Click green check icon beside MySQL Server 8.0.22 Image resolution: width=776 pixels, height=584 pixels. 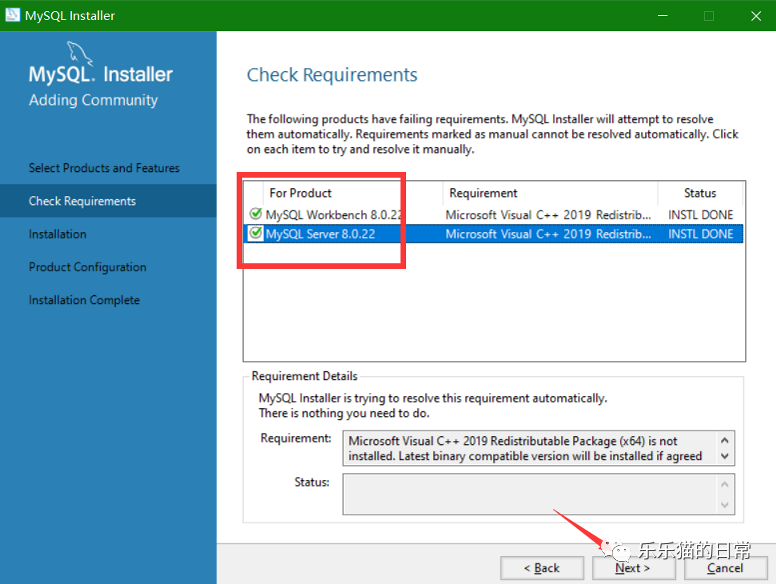(255, 233)
